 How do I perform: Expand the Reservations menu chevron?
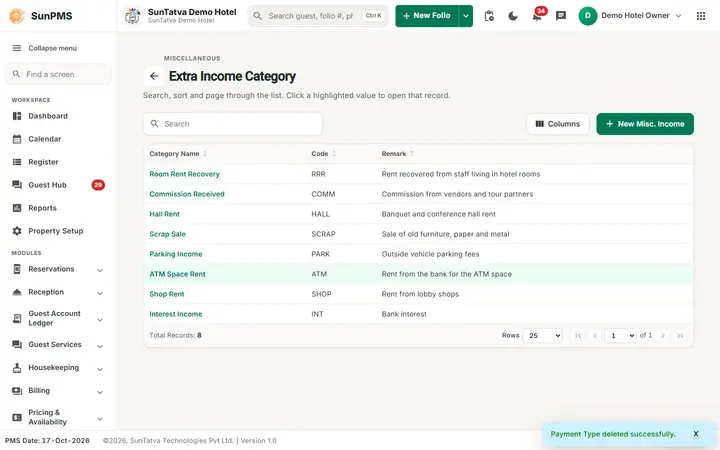click(100, 270)
